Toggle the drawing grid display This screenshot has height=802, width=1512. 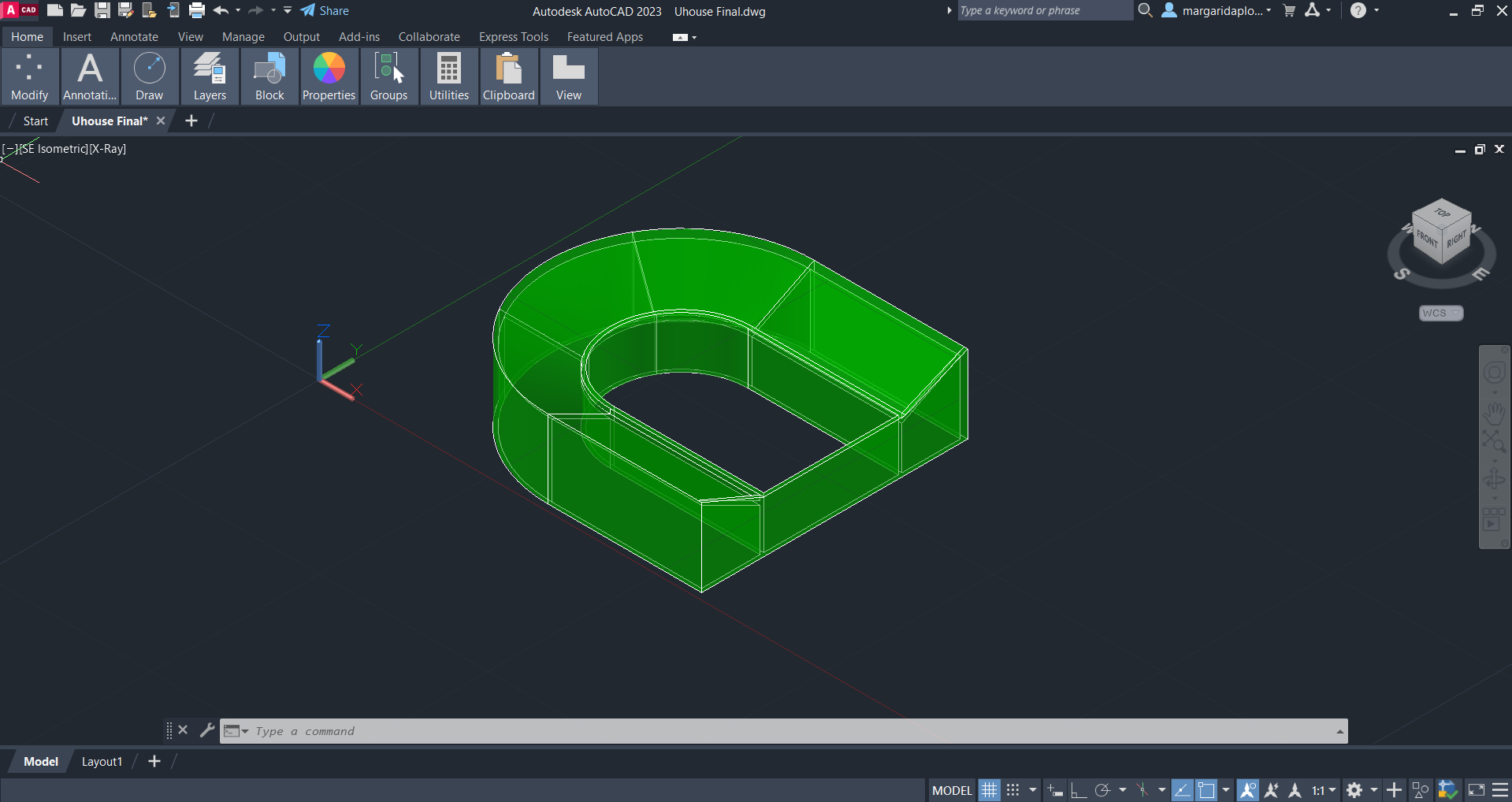tap(989, 789)
